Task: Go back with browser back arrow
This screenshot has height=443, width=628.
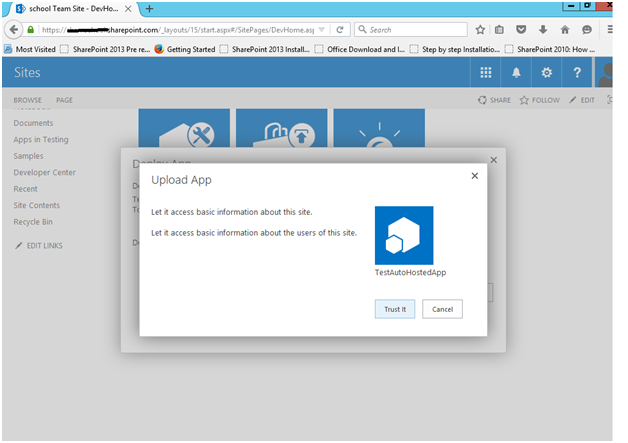Action: pyautogui.click(x=14, y=30)
